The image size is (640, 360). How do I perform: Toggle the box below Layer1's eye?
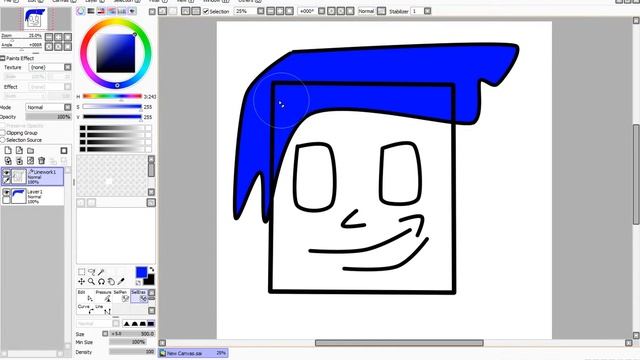point(6,200)
